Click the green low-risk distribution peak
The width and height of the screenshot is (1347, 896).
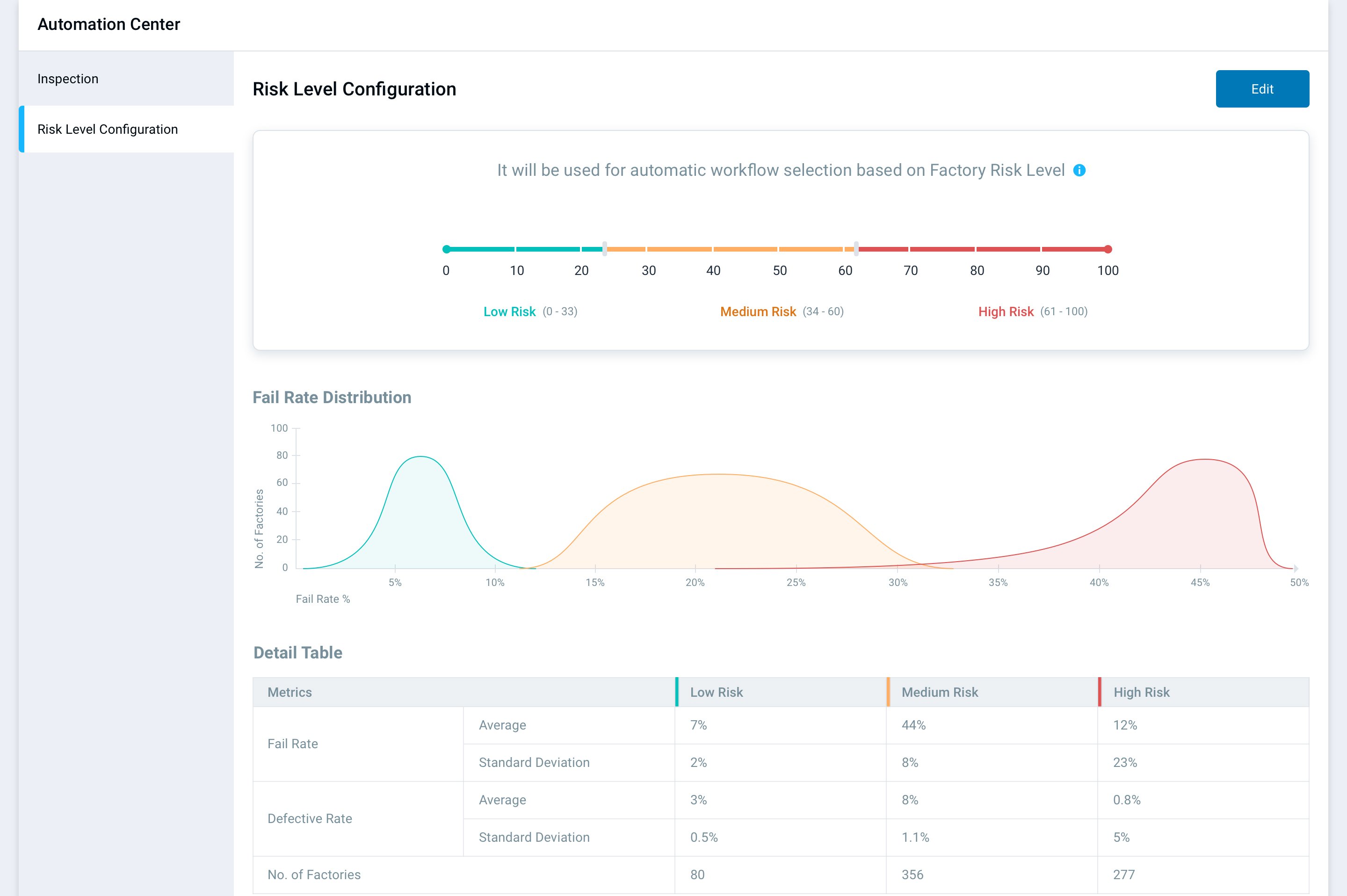click(420, 457)
